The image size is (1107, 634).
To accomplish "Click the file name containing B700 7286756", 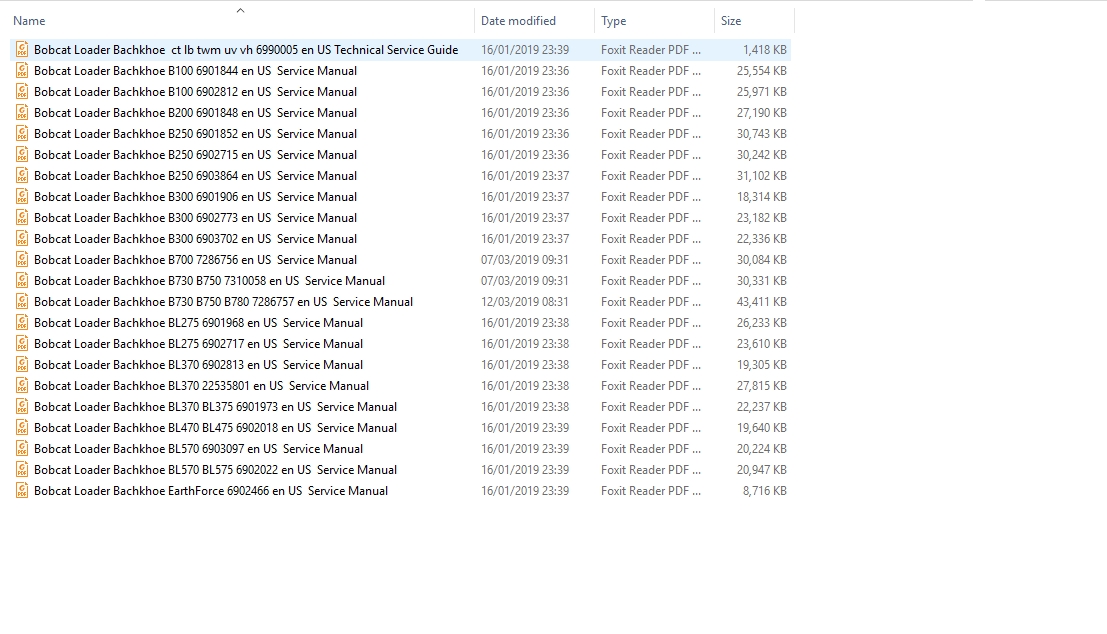I will 195,260.
